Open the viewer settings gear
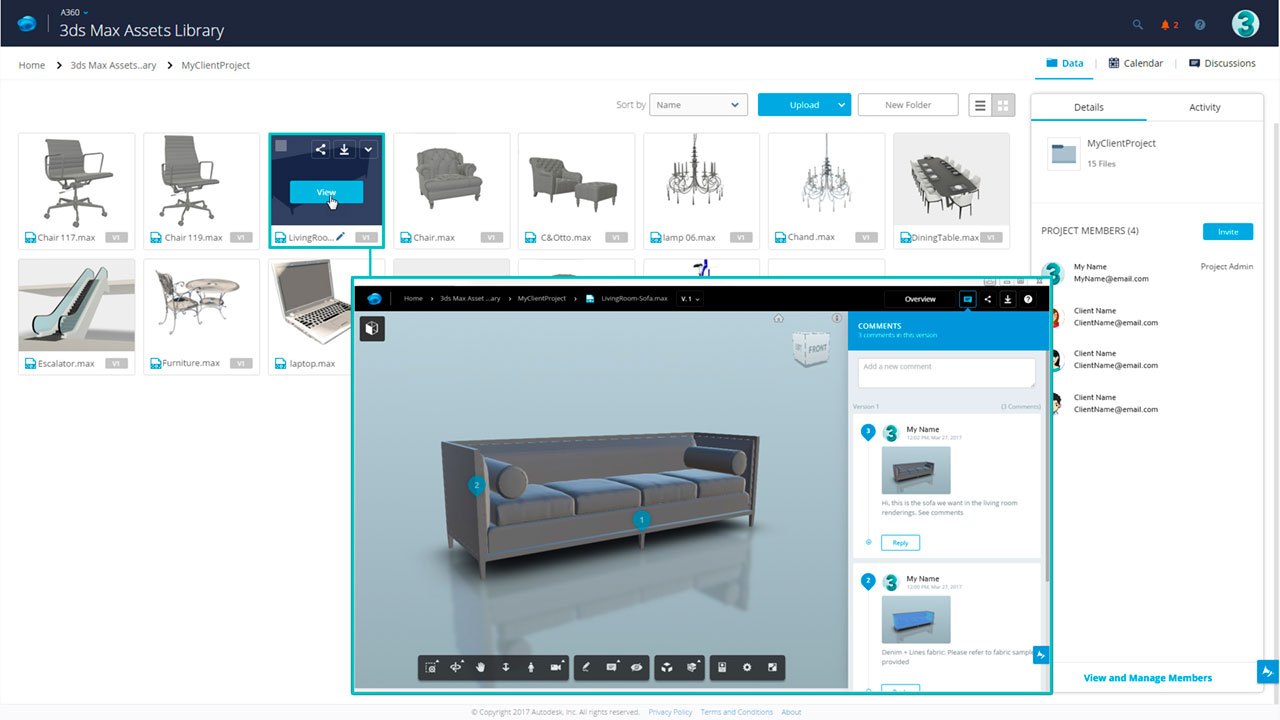Viewport: 1280px width, 720px height. pos(747,667)
